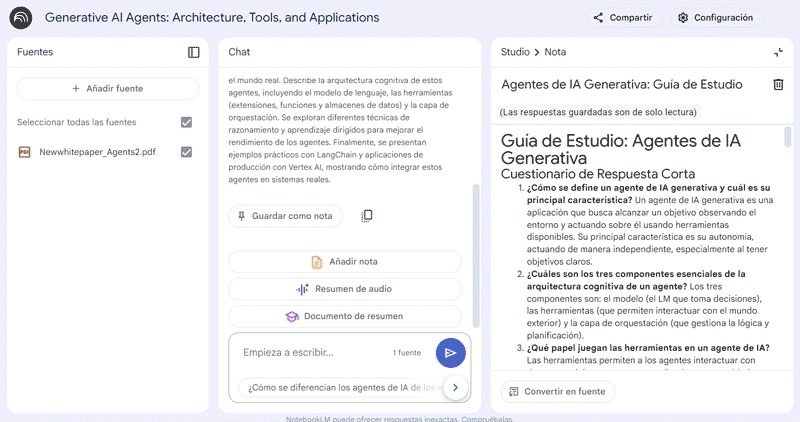The image size is (800, 422).
Task: Click Guardar como nota
Action: pos(285,216)
